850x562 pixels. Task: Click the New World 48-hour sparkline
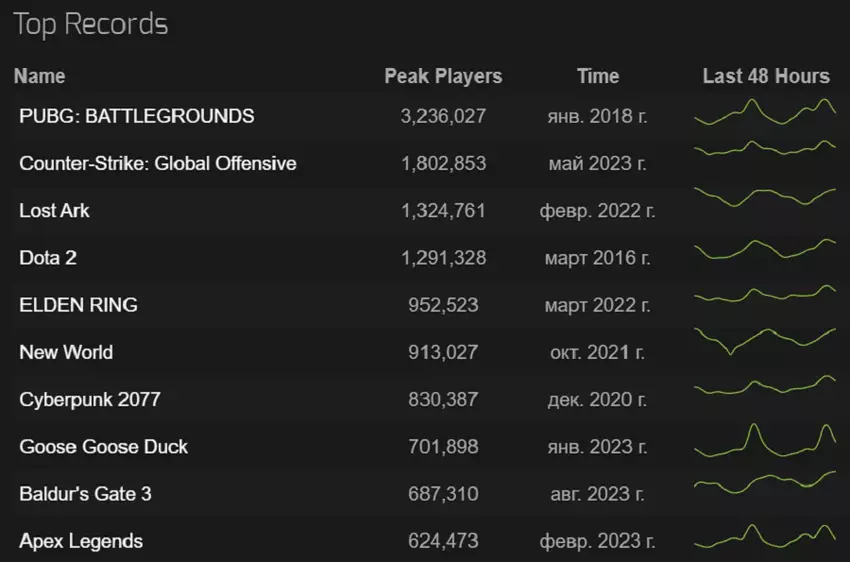(x=765, y=342)
